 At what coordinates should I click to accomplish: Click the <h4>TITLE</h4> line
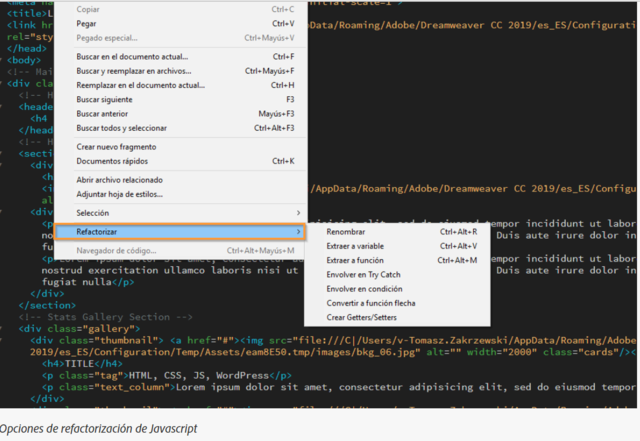pyautogui.click(x=82, y=364)
